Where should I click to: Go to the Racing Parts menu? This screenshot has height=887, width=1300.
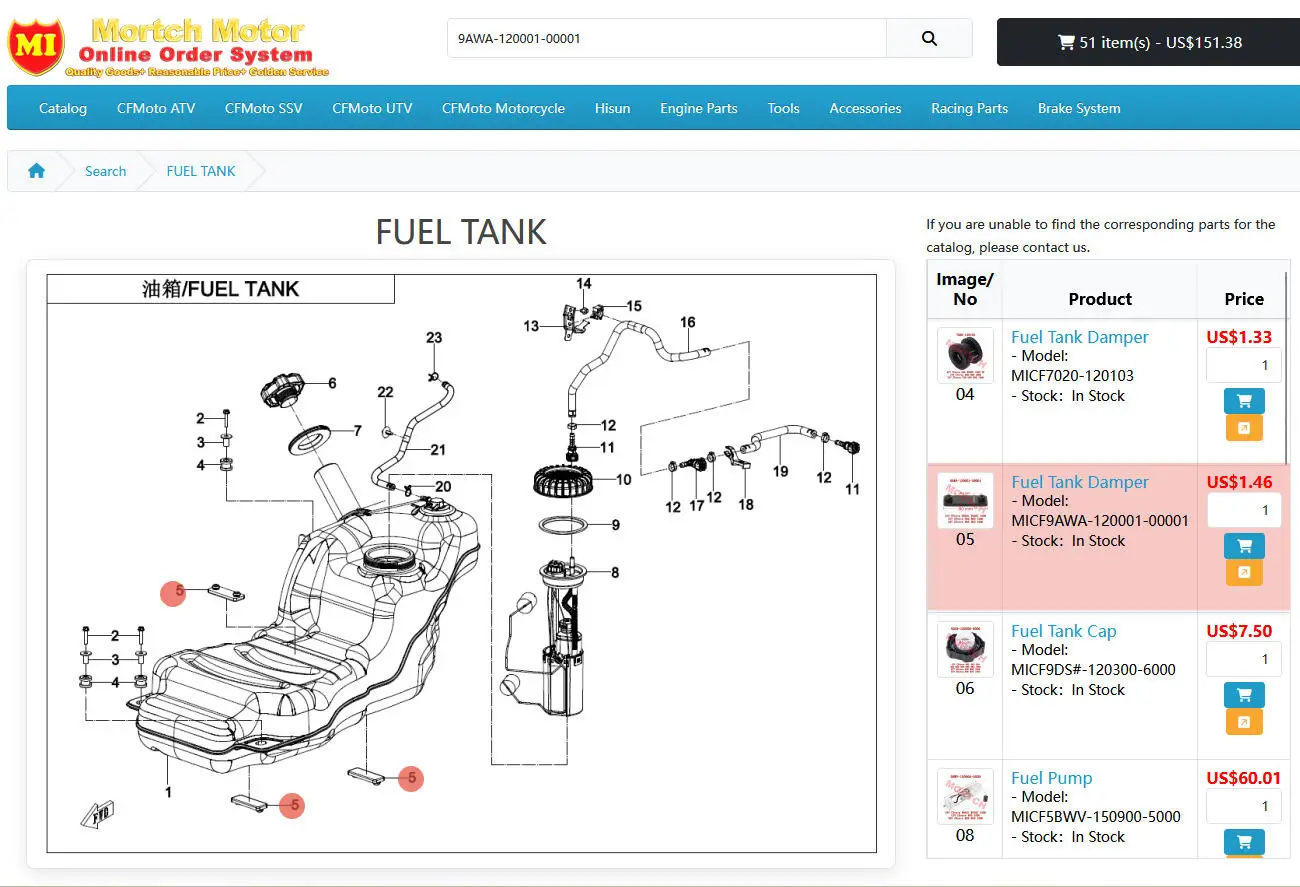pyautogui.click(x=969, y=108)
